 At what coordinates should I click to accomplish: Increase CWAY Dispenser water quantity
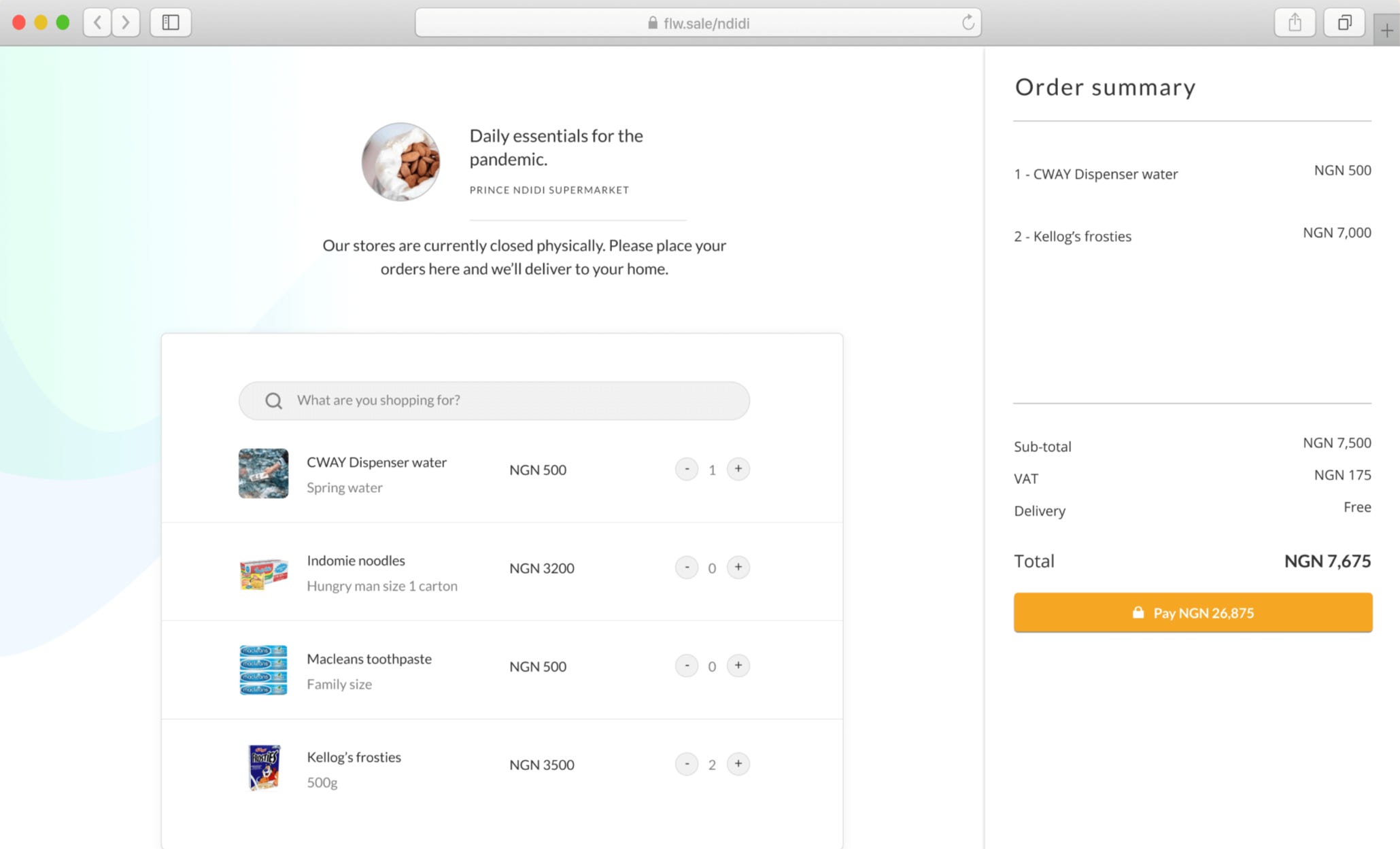click(738, 469)
